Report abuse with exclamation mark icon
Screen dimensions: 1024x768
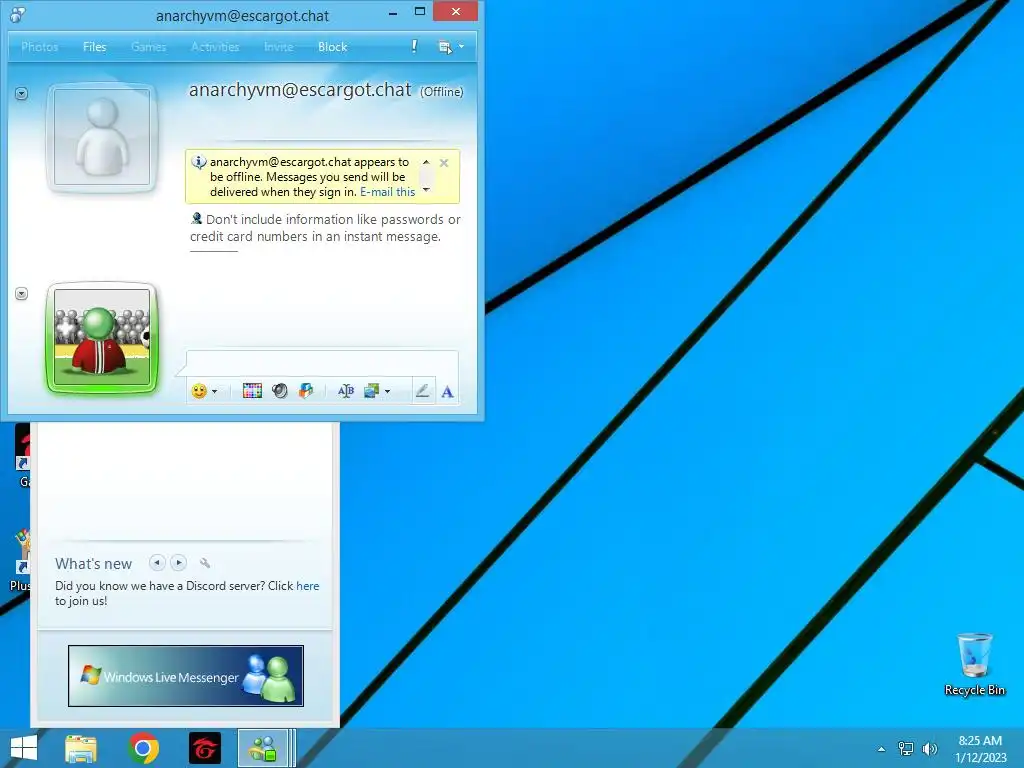click(x=414, y=46)
